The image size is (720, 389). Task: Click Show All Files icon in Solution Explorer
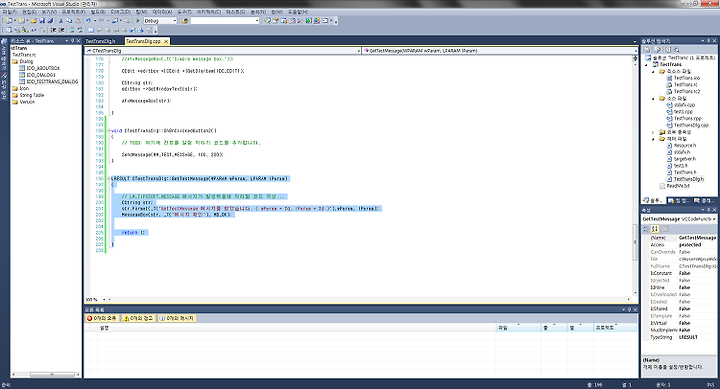pos(658,50)
